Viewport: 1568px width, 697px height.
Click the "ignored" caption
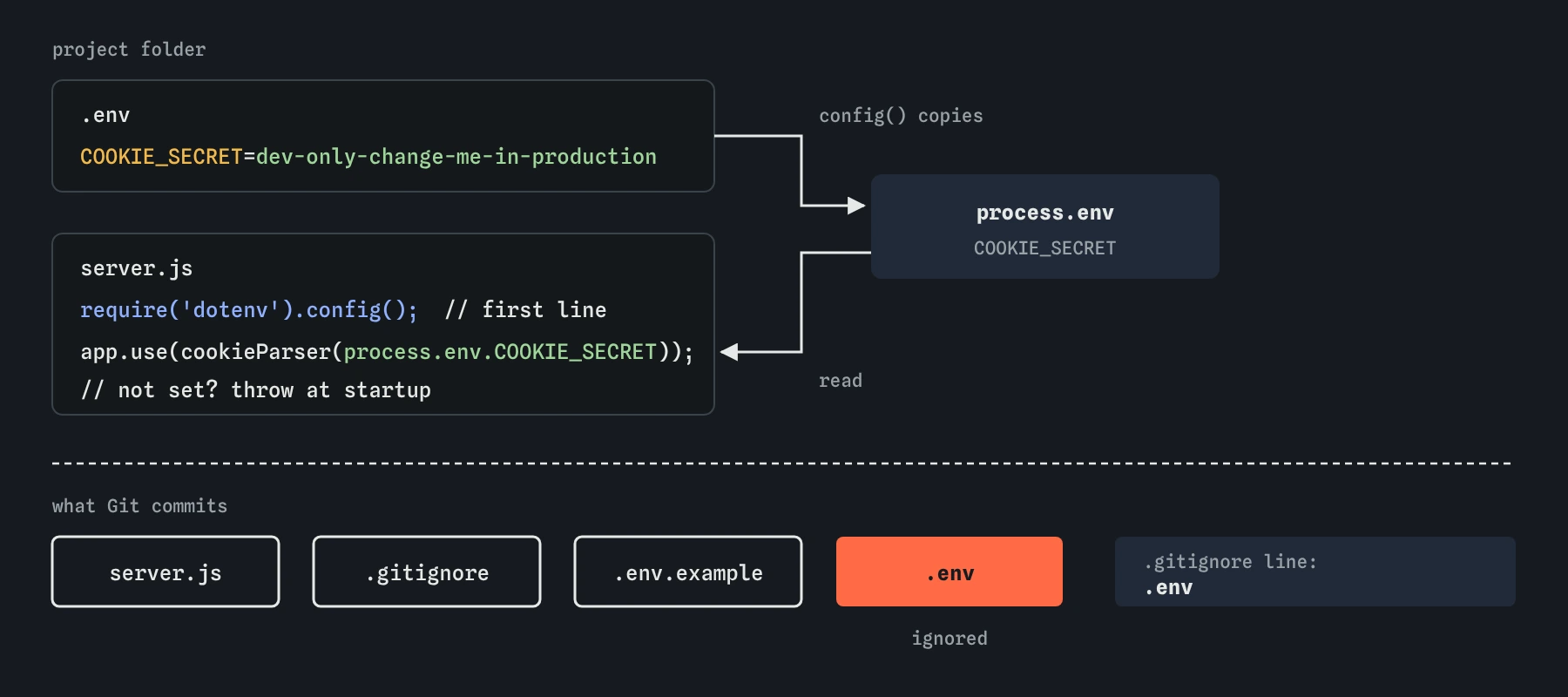click(950, 639)
